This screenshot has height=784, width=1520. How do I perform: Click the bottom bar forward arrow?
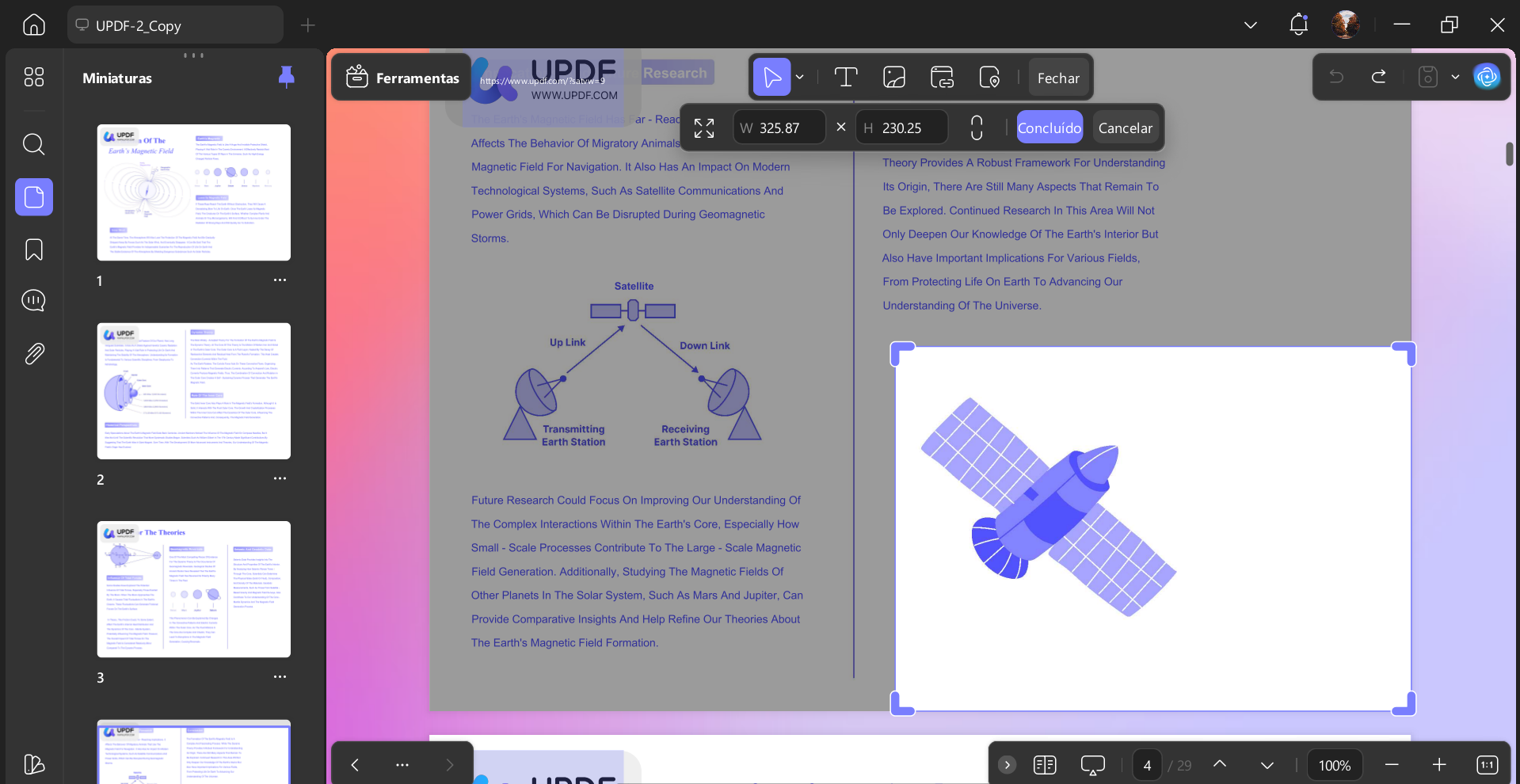(x=450, y=765)
